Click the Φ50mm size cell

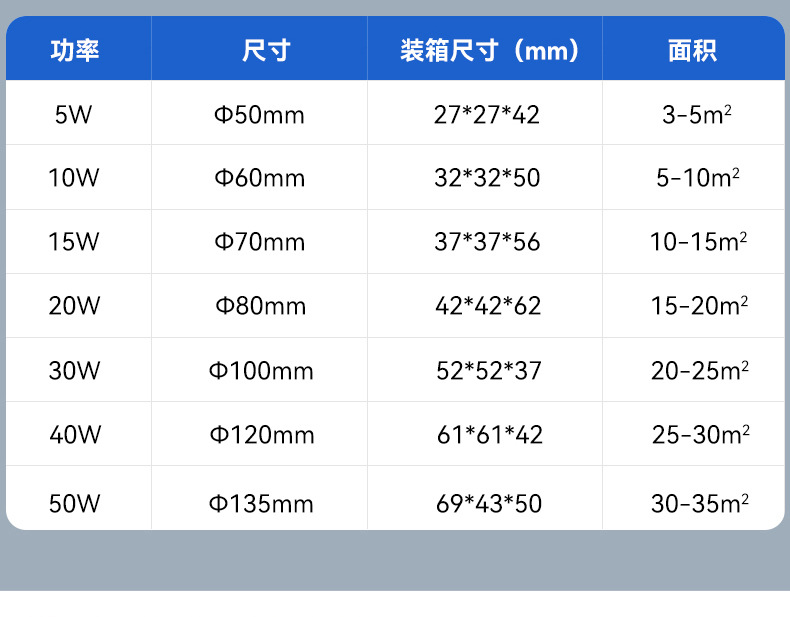click(259, 115)
